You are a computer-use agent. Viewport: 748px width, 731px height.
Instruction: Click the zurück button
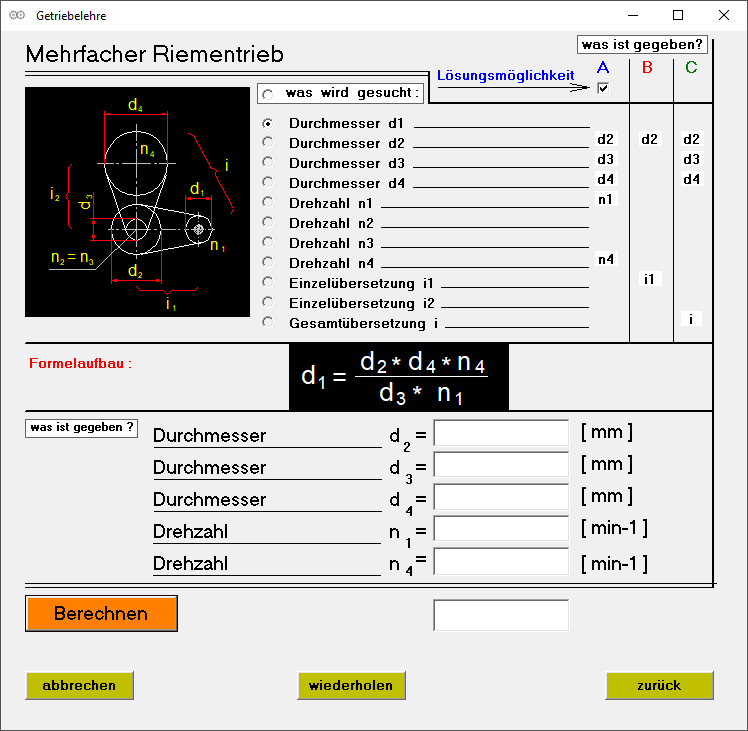659,686
